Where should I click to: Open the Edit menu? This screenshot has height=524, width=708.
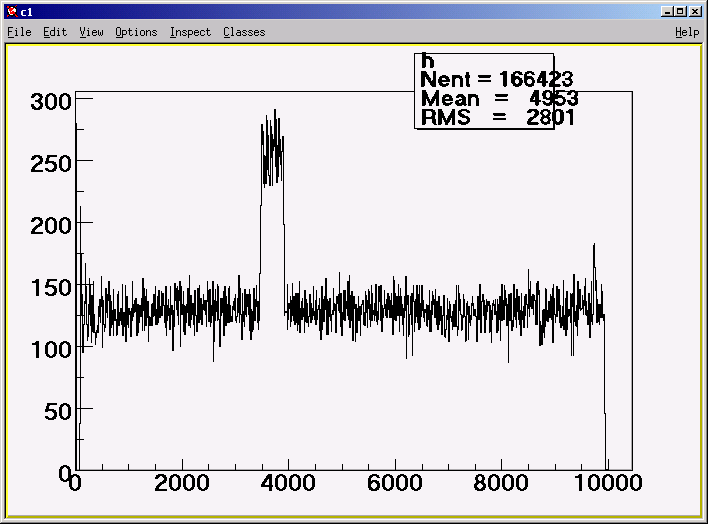click(55, 32)
